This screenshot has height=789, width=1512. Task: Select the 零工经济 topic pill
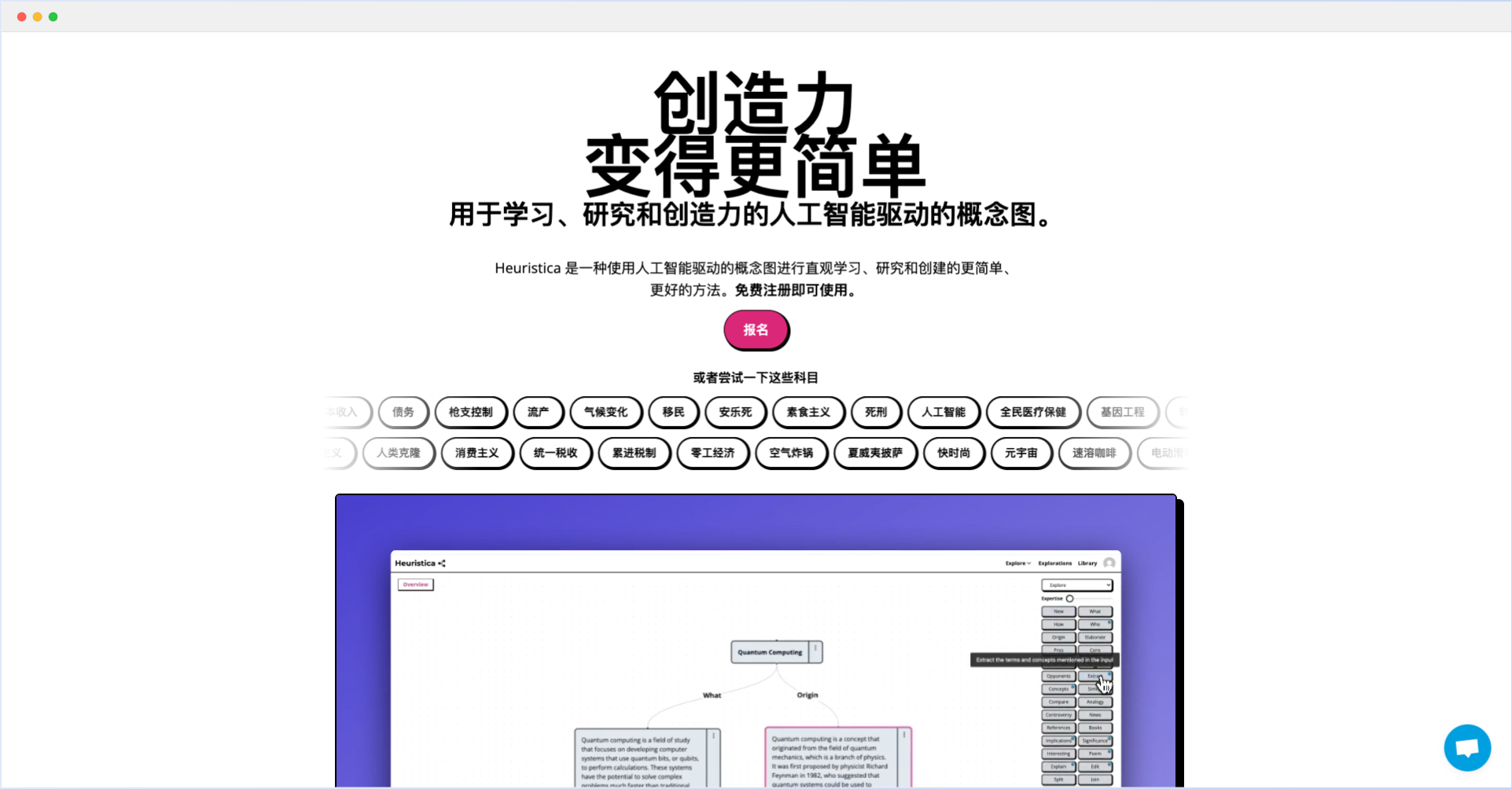pyautogui.click(x=712, y=453)
